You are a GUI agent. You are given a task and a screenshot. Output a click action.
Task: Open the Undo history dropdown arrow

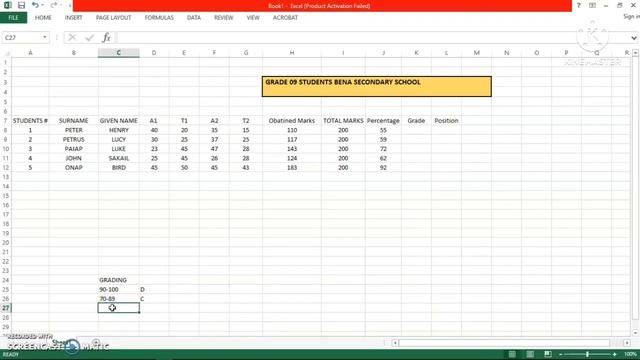pos(42,5)
